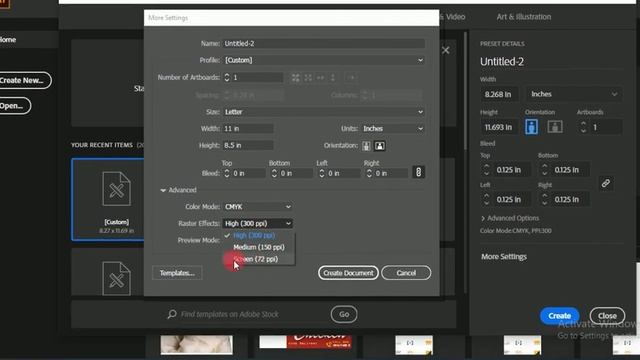Image resolution: width=640 pixels, height=360 pixels.
Task: Toggle bleed link icon in Preset Details
Action: point(606,183)
